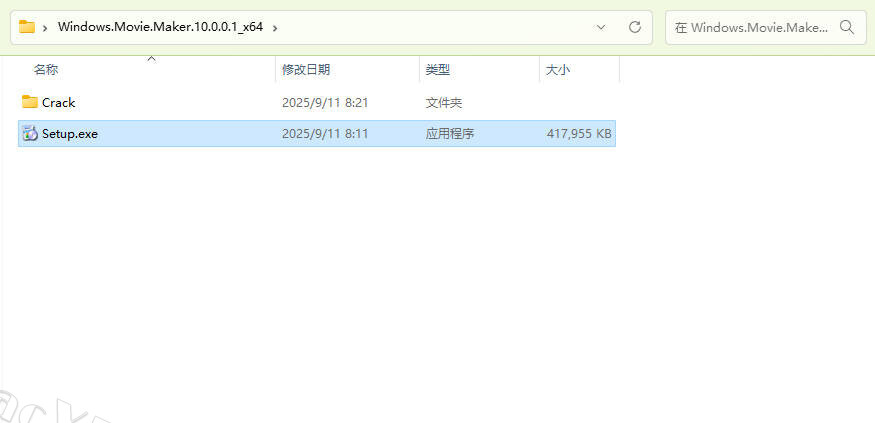This screenshot has height=423, width=875.
Task: Sort by the 类型 column header
Action: point(438,70)
